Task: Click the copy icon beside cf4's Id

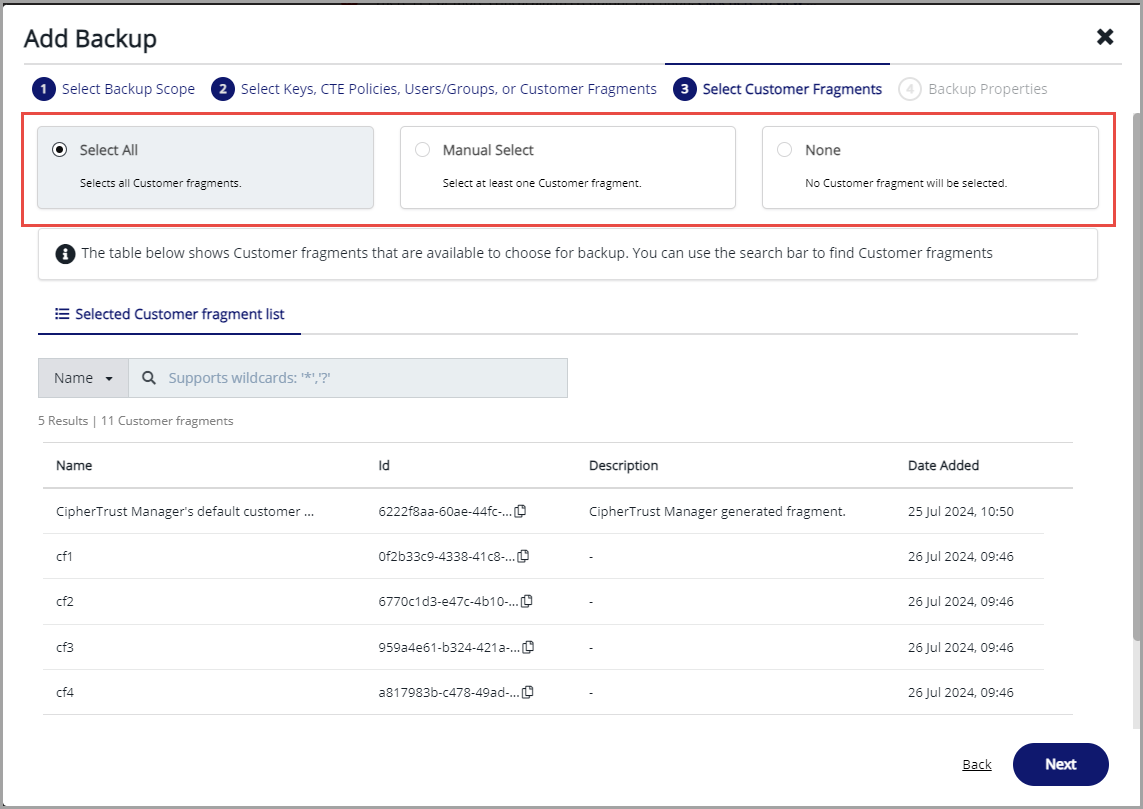Action: (x=528, y=692)
